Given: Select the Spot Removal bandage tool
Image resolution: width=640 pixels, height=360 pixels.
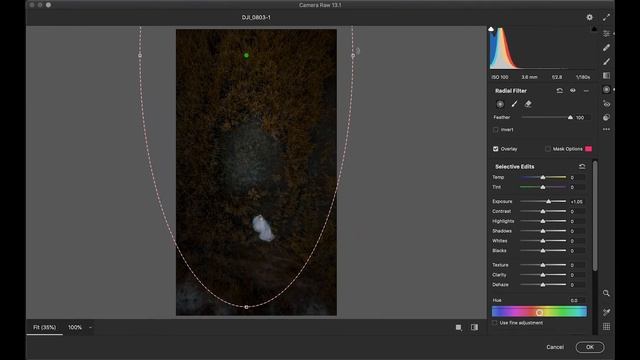Looking at the screenshot, I should 607,48.
